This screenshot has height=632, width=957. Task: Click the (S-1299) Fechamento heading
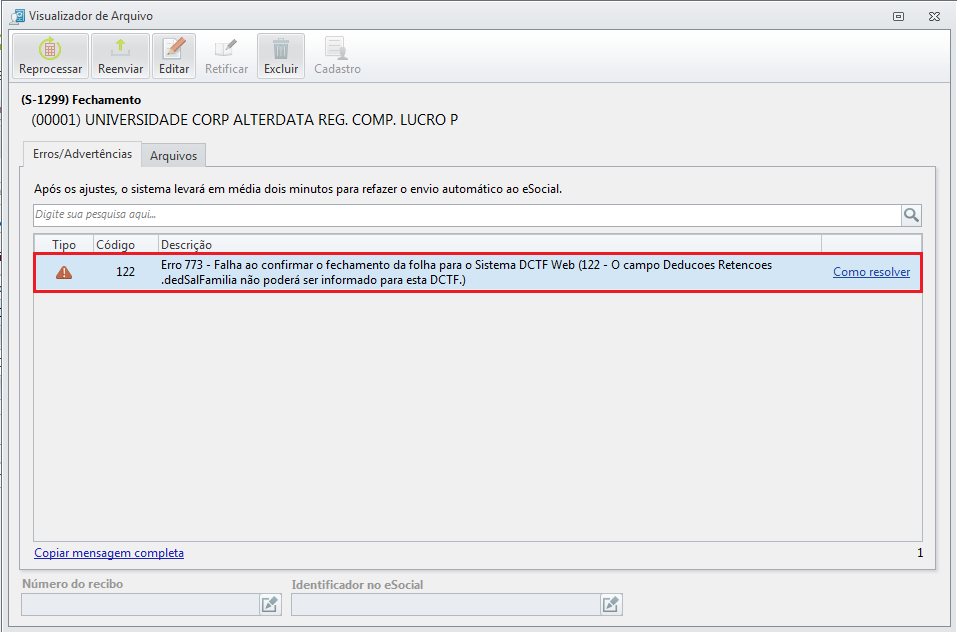point(81,100)
